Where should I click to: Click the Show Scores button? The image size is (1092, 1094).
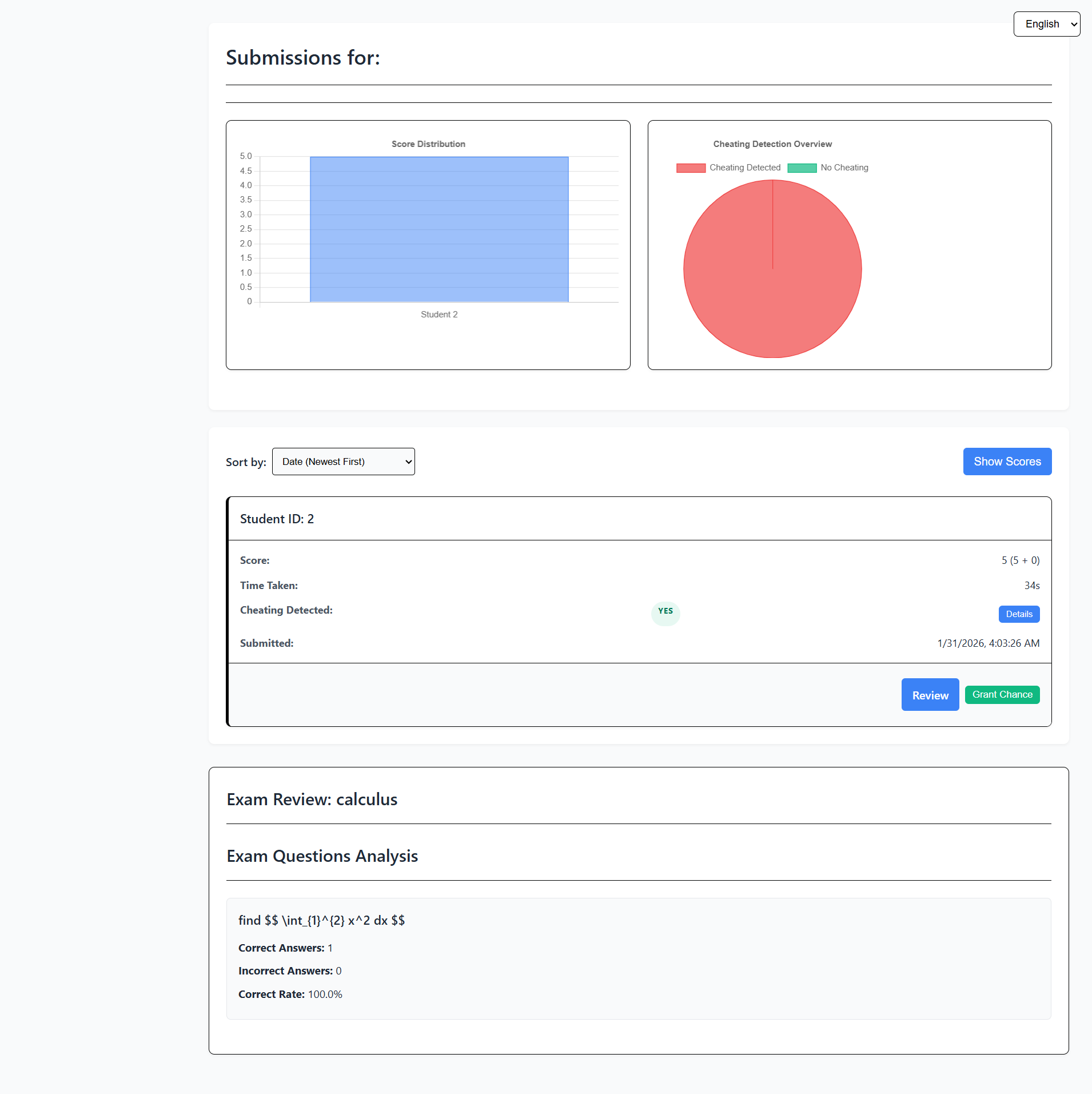pos(1007,462)
